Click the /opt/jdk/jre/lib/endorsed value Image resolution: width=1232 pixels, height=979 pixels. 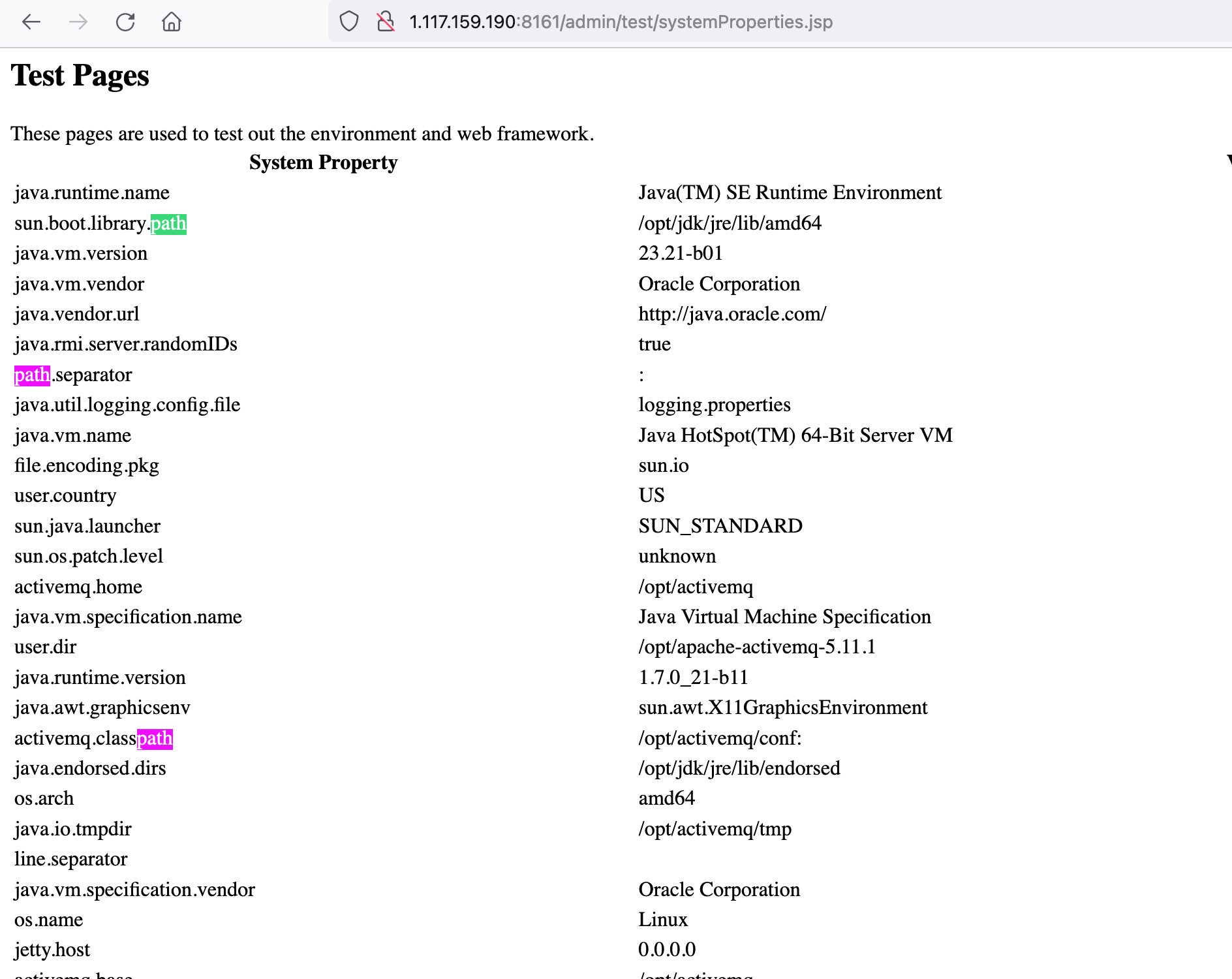(x=739, y=768)
